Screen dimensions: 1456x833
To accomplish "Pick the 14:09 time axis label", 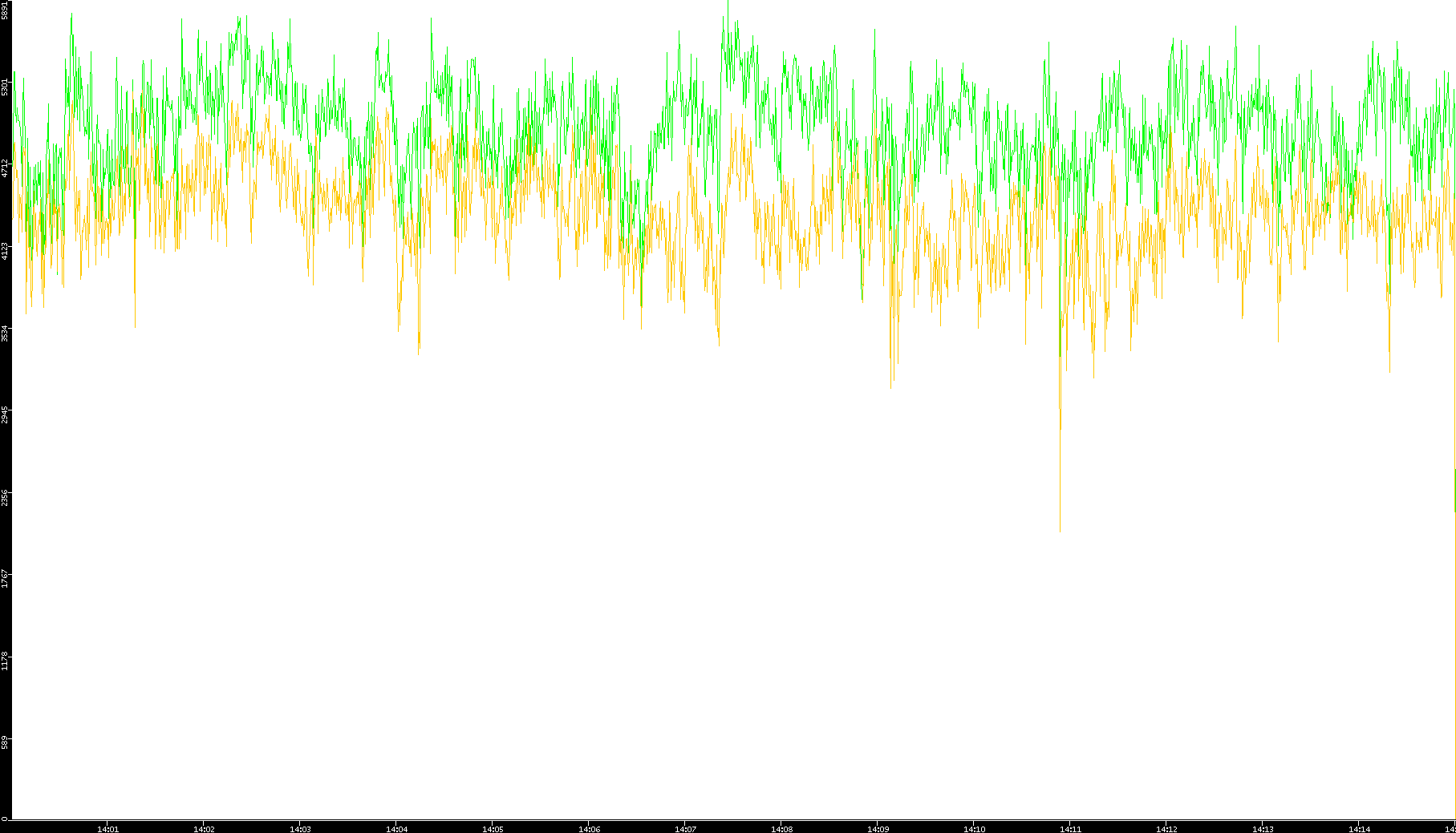I will tap(878, 829).
